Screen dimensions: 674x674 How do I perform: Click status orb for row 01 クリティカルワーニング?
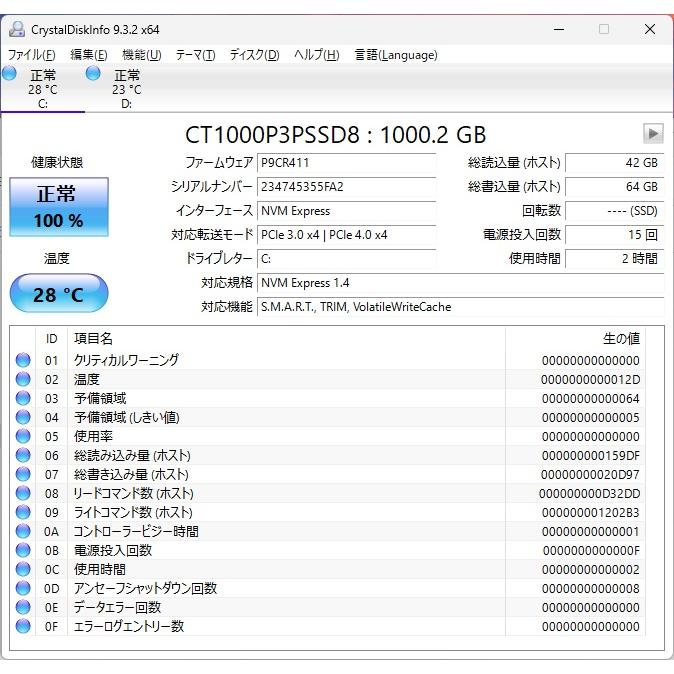tap(23, 360)
